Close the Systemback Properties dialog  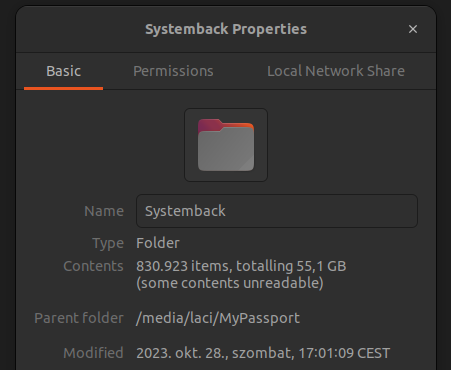413,29
